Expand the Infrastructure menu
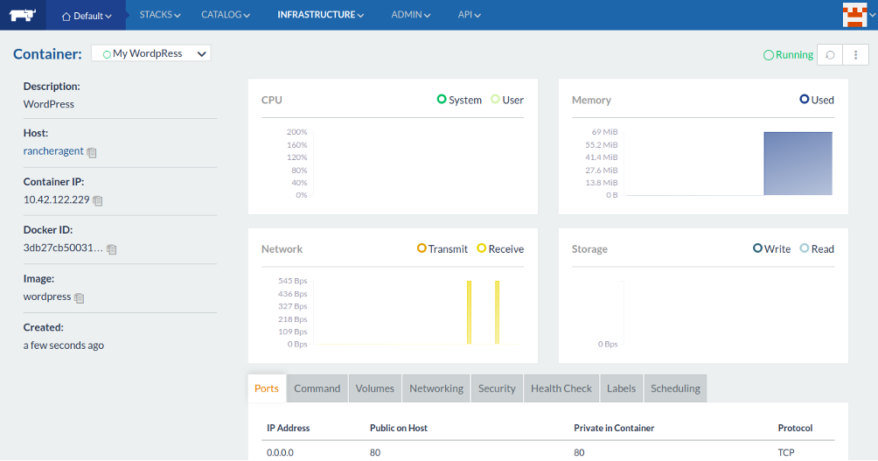 pyautogui.click(x=320, y=15)
